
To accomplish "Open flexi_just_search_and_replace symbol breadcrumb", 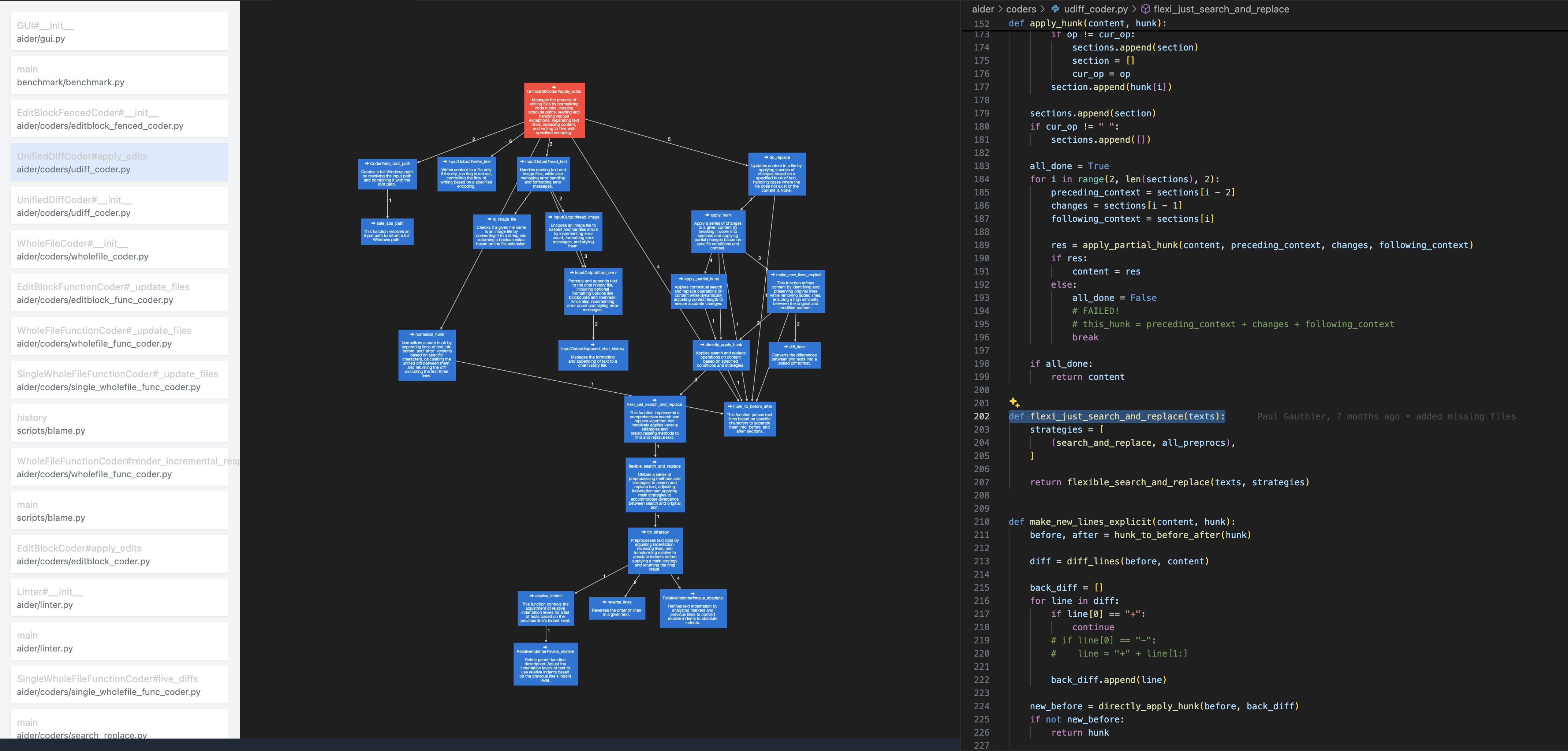I will 1220,9.
